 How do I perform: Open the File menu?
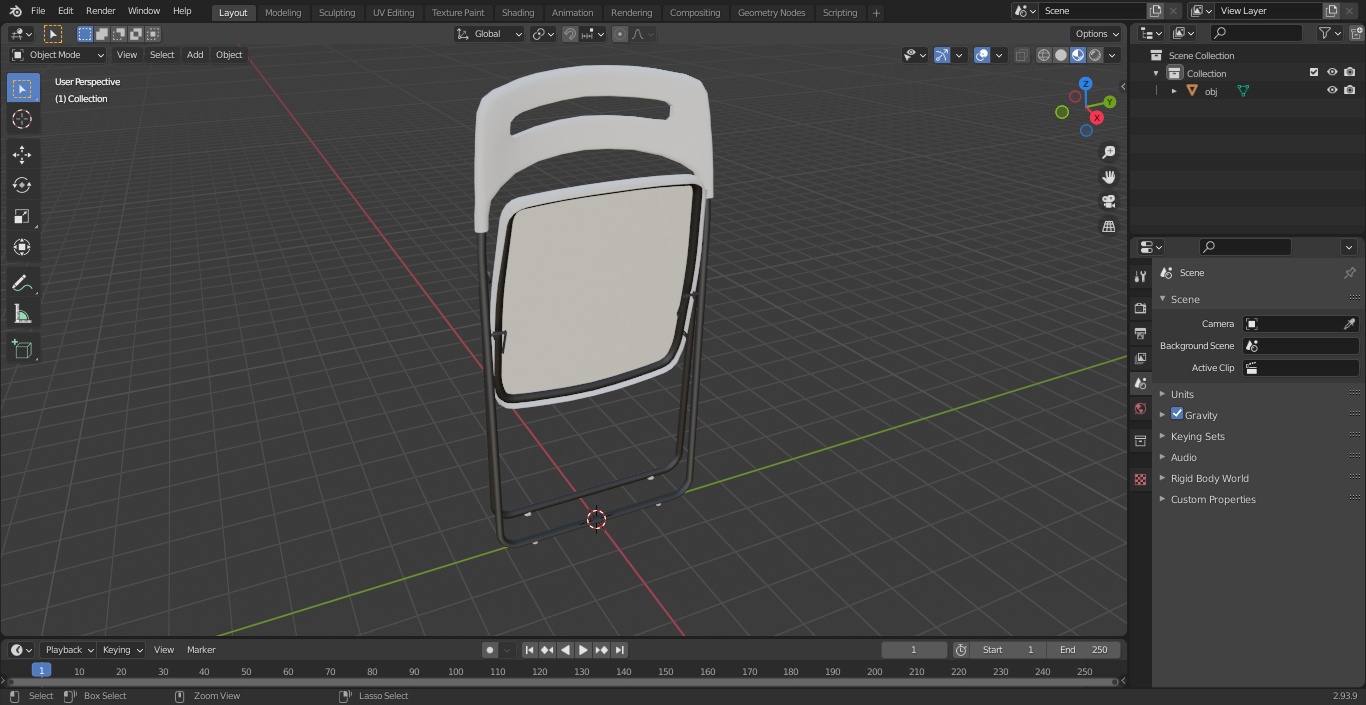pos(38,11)
